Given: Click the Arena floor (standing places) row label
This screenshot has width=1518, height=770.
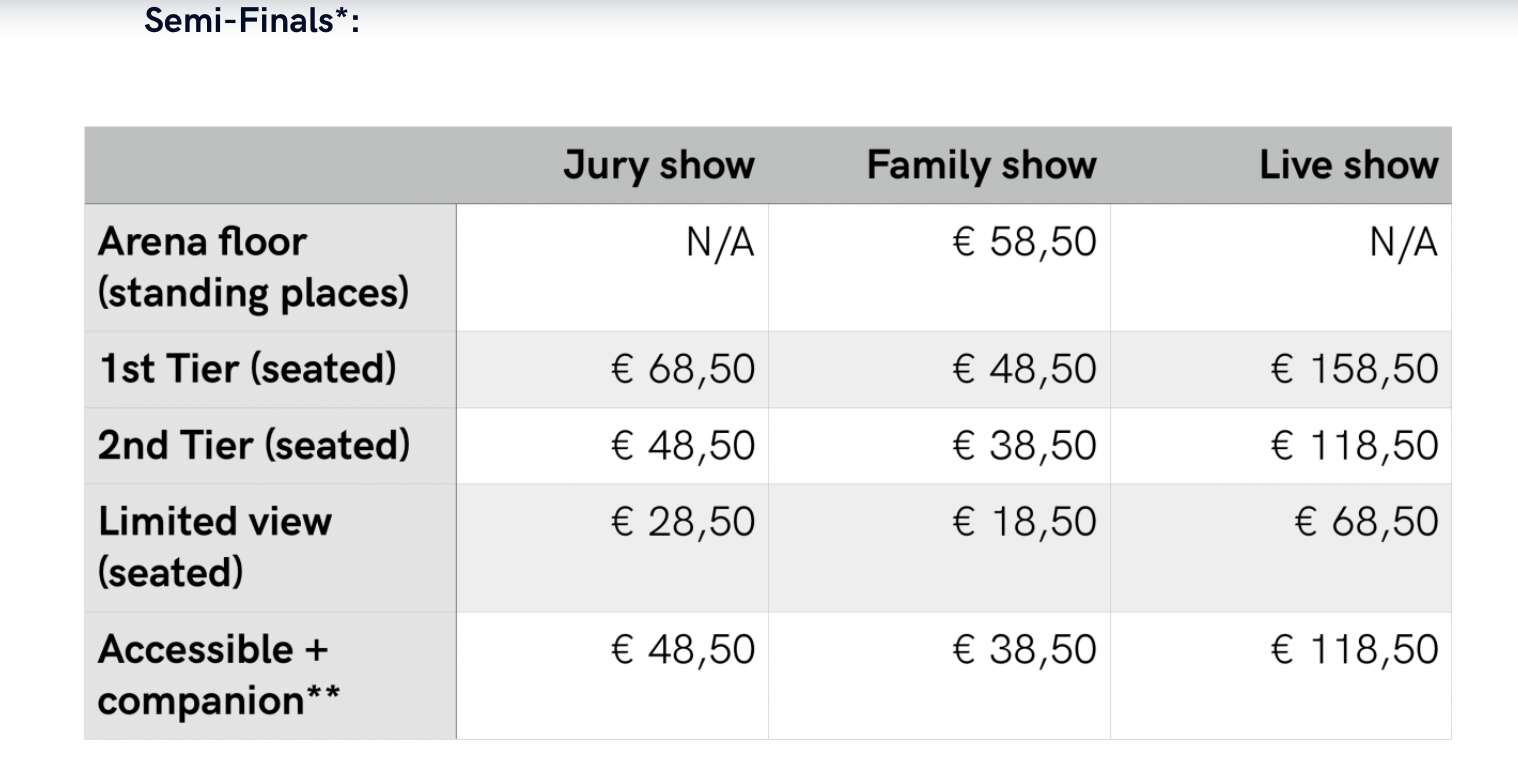Looking at the screenshot, I should tap(254, 268).
